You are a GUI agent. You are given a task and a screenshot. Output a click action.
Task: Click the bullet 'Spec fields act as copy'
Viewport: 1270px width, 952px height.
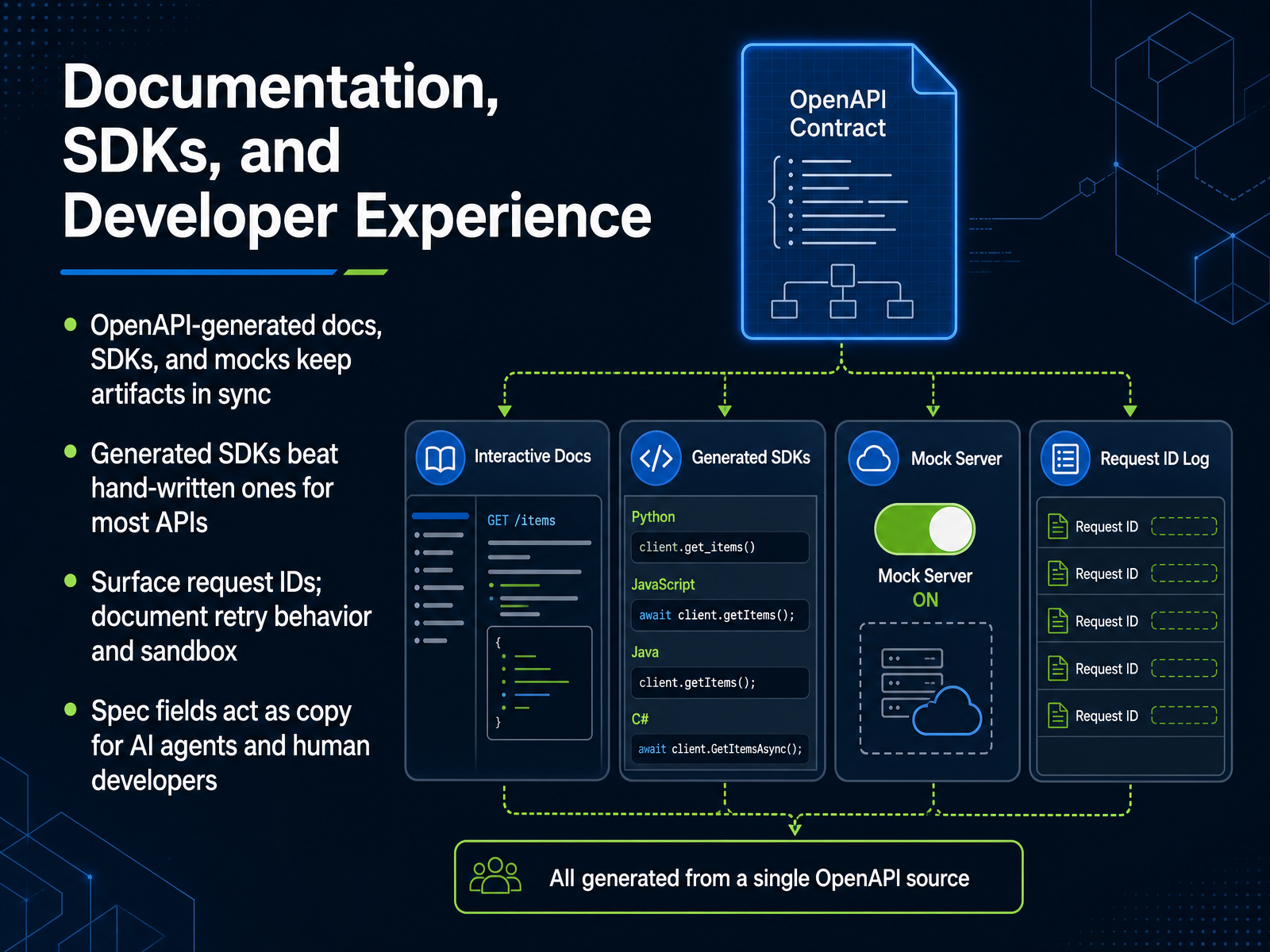[230, 746]
